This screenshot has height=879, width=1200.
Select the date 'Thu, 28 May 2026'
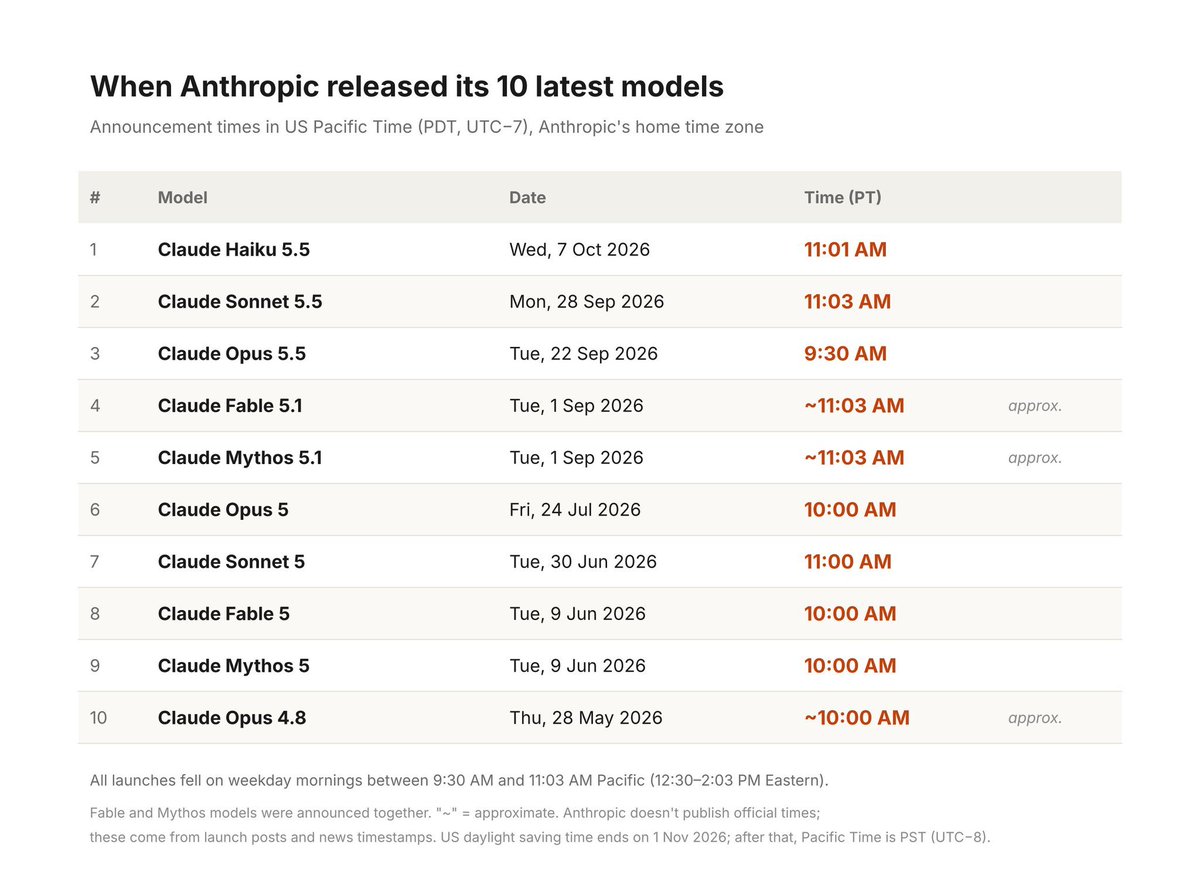coord(586,717)
